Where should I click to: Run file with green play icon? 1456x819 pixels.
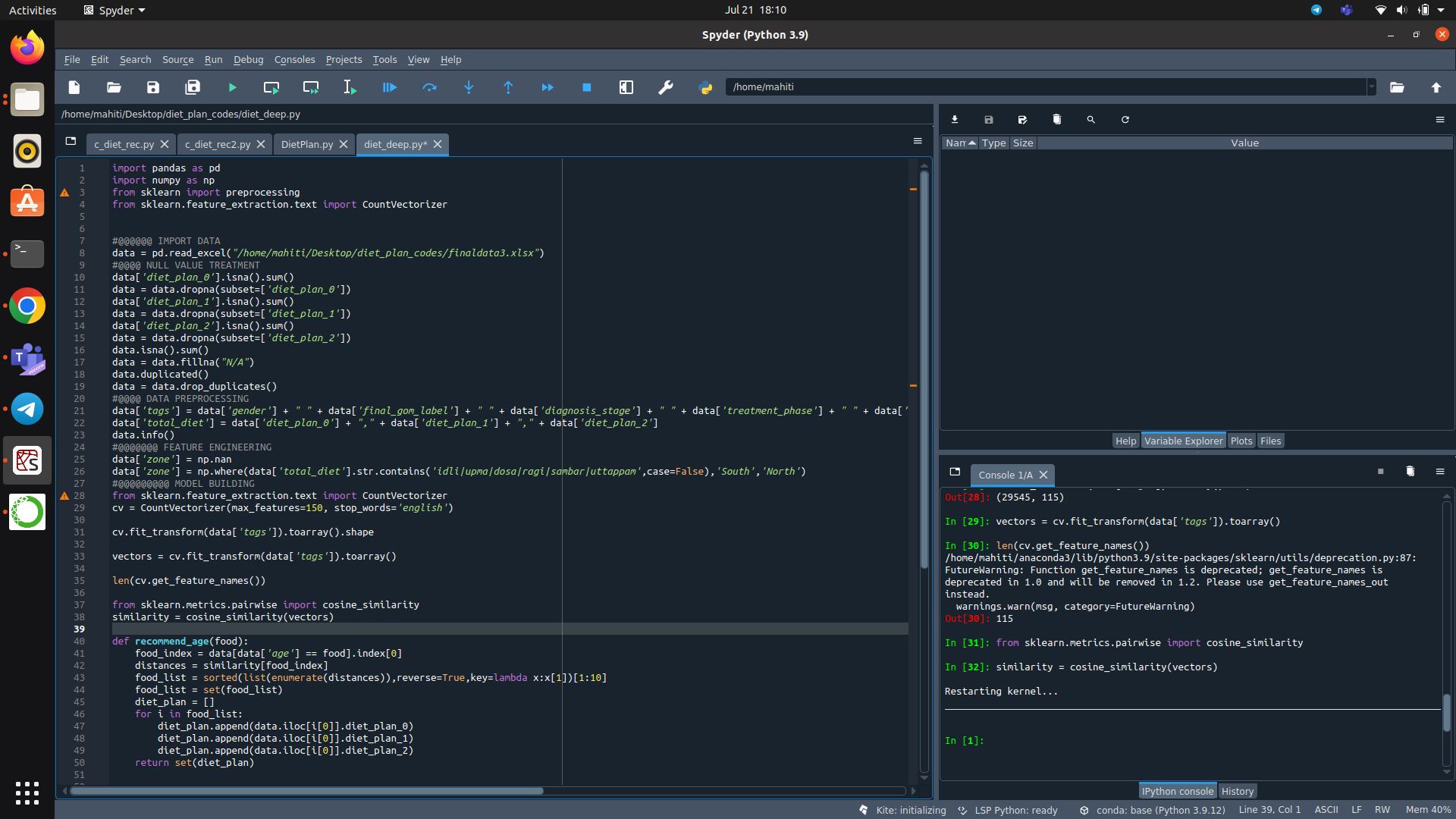click(x=232, y=87)
